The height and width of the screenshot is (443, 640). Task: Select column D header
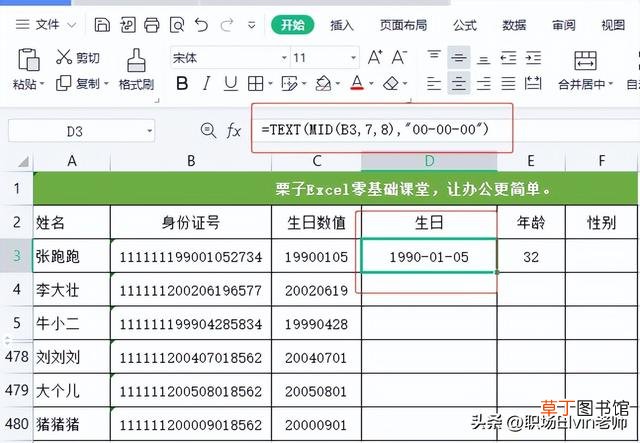point(429,161)
